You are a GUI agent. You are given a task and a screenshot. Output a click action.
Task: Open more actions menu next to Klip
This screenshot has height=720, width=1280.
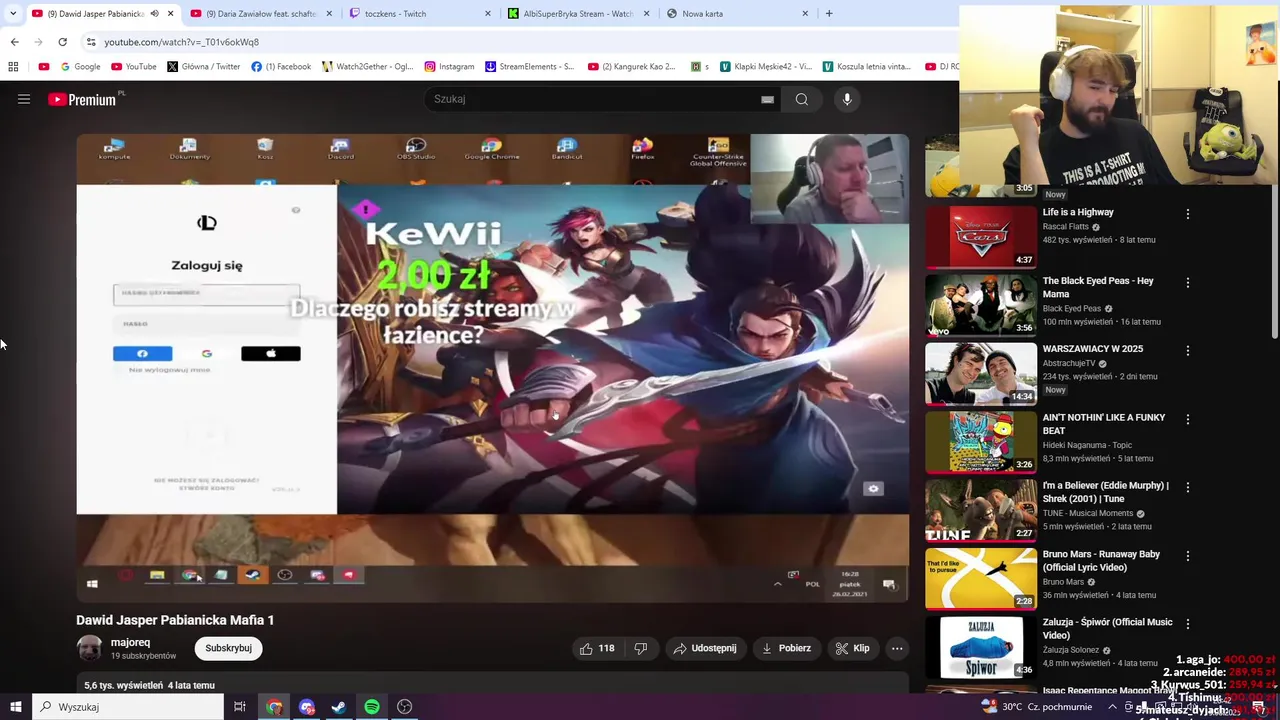coord(897,648)
